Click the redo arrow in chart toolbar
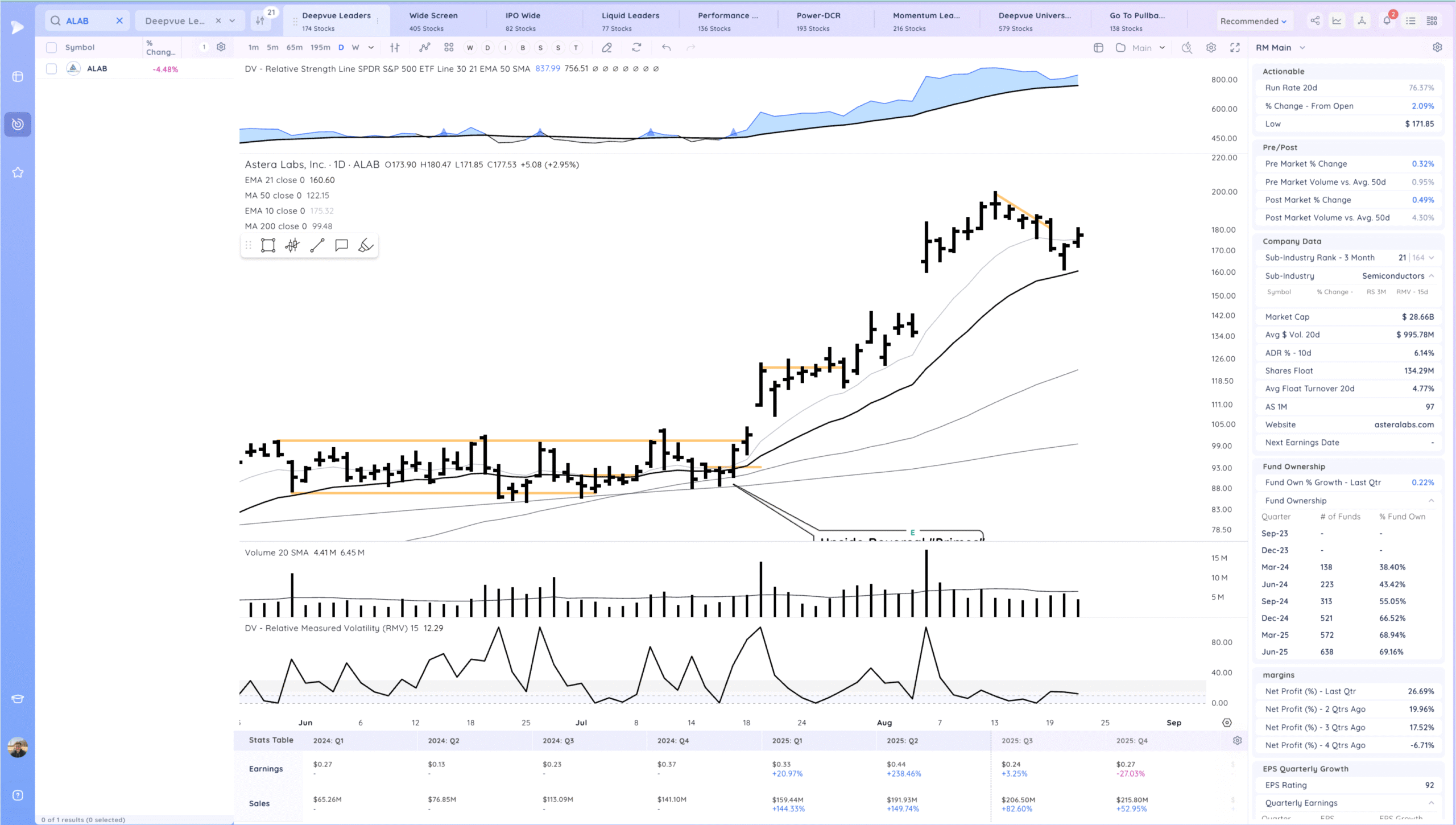 [691, 48]
